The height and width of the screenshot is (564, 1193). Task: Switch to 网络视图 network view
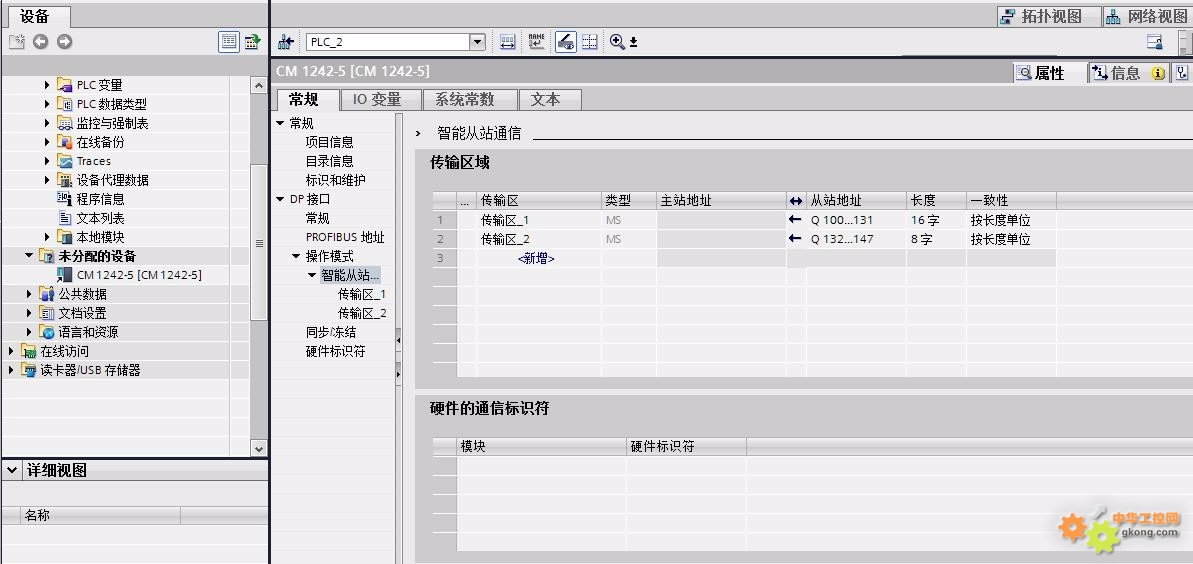(x=1147, y=17)
